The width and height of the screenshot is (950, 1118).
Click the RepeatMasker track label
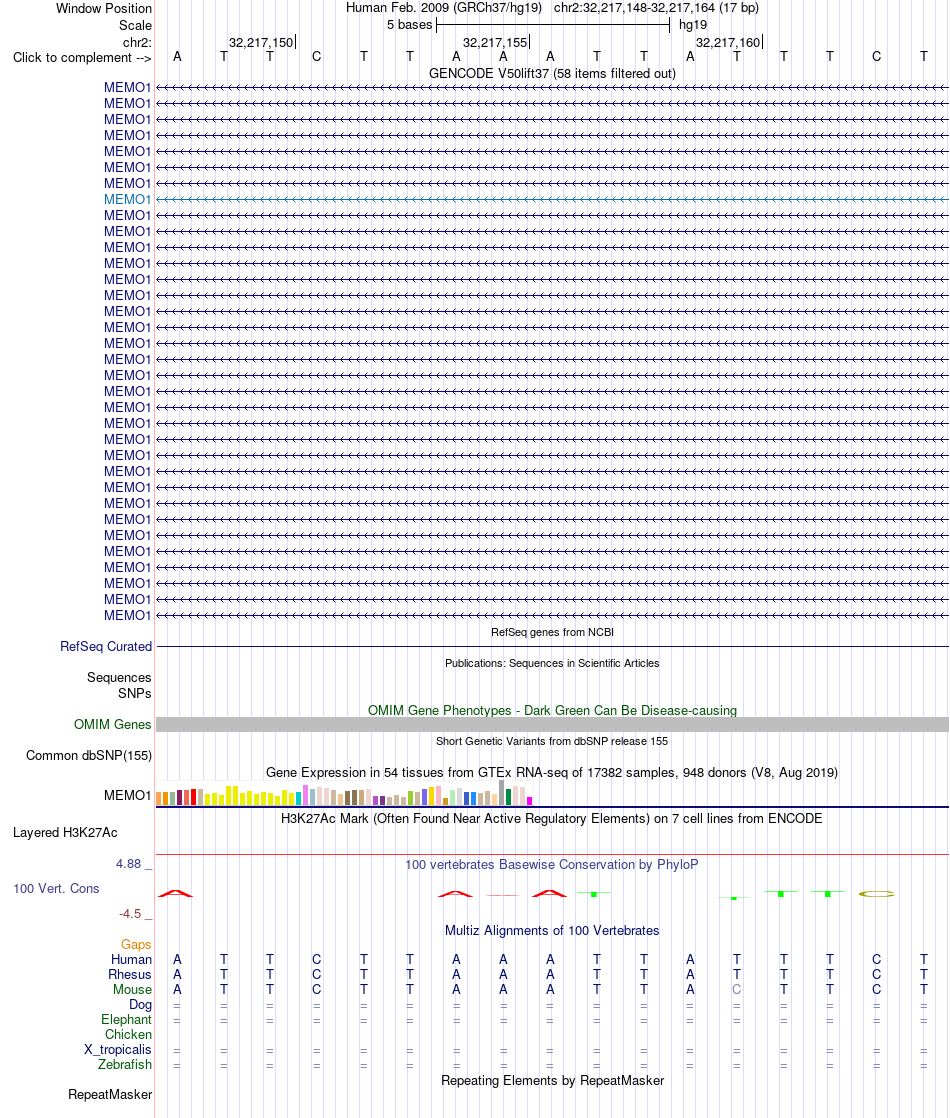pyautogui.click(x=110, y=1094)
